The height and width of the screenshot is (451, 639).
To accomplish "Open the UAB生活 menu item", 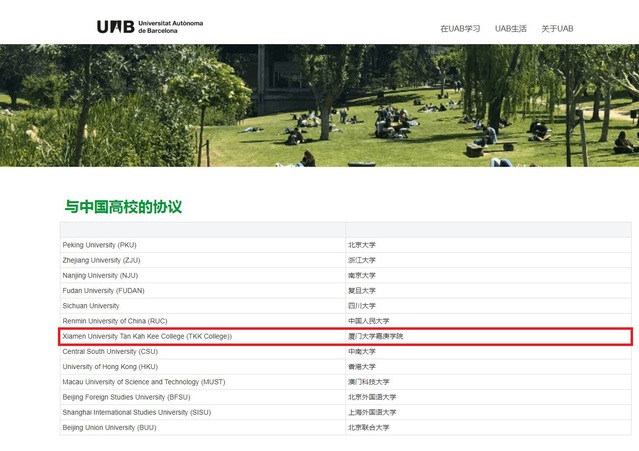I will [510, 29].
